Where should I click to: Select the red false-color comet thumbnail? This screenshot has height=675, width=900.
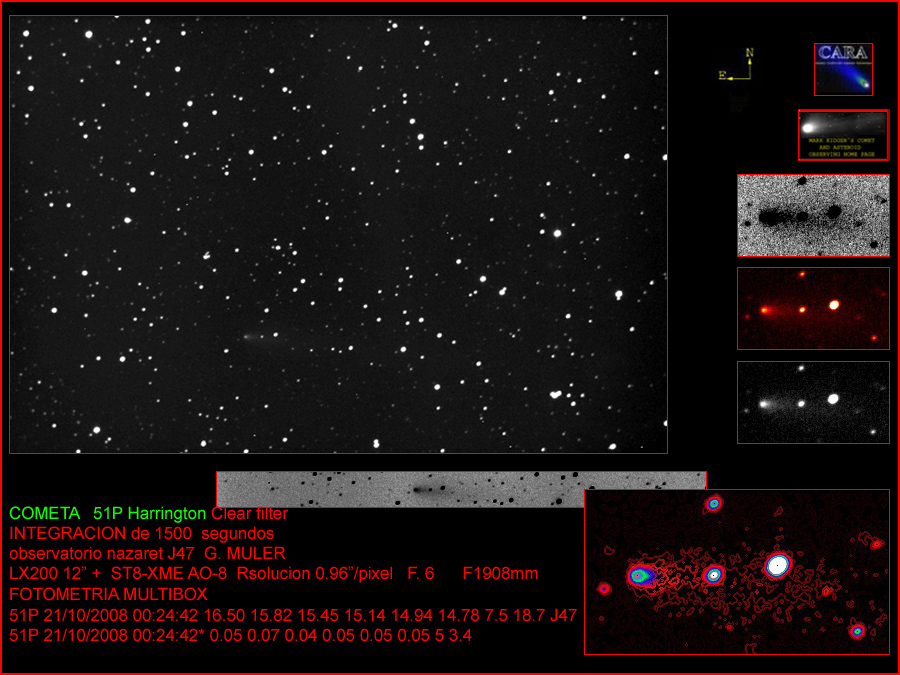click(x=812, y=307)
